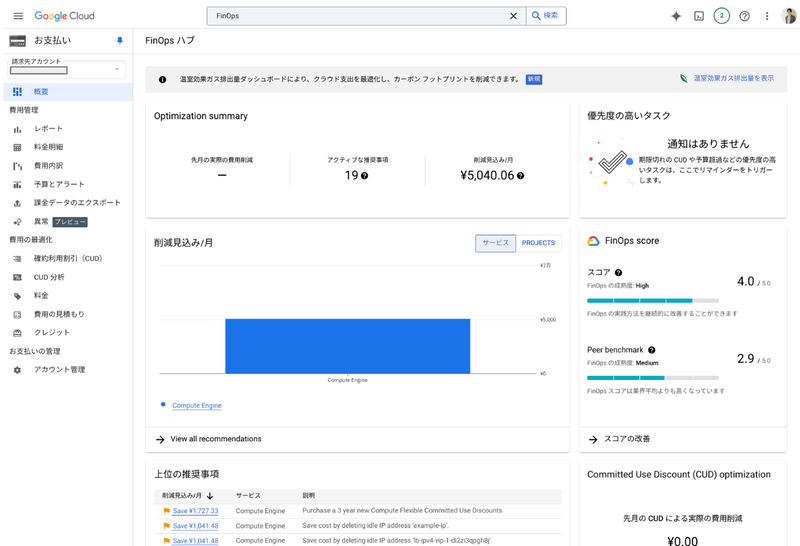800x546 pixels.
Task: Open the main navigation hamburger menu
Action: coord(18,16)
